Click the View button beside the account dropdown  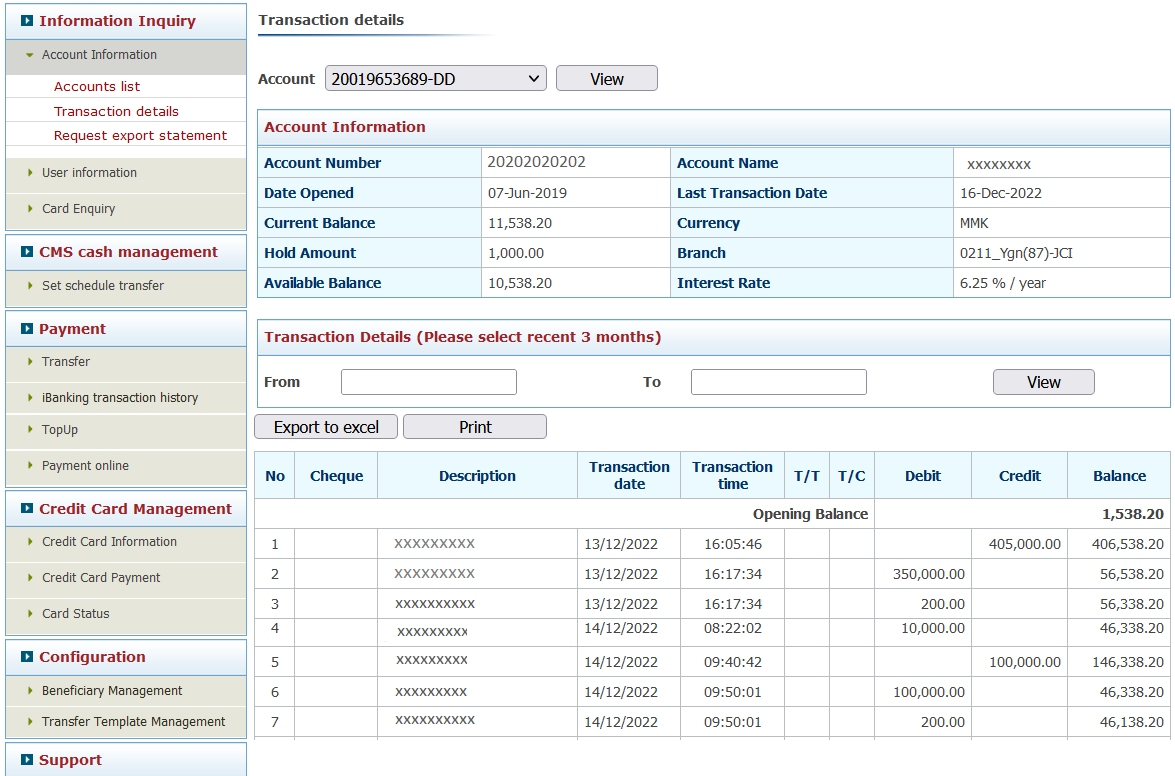pyautogui.click(x=606, y=77)
